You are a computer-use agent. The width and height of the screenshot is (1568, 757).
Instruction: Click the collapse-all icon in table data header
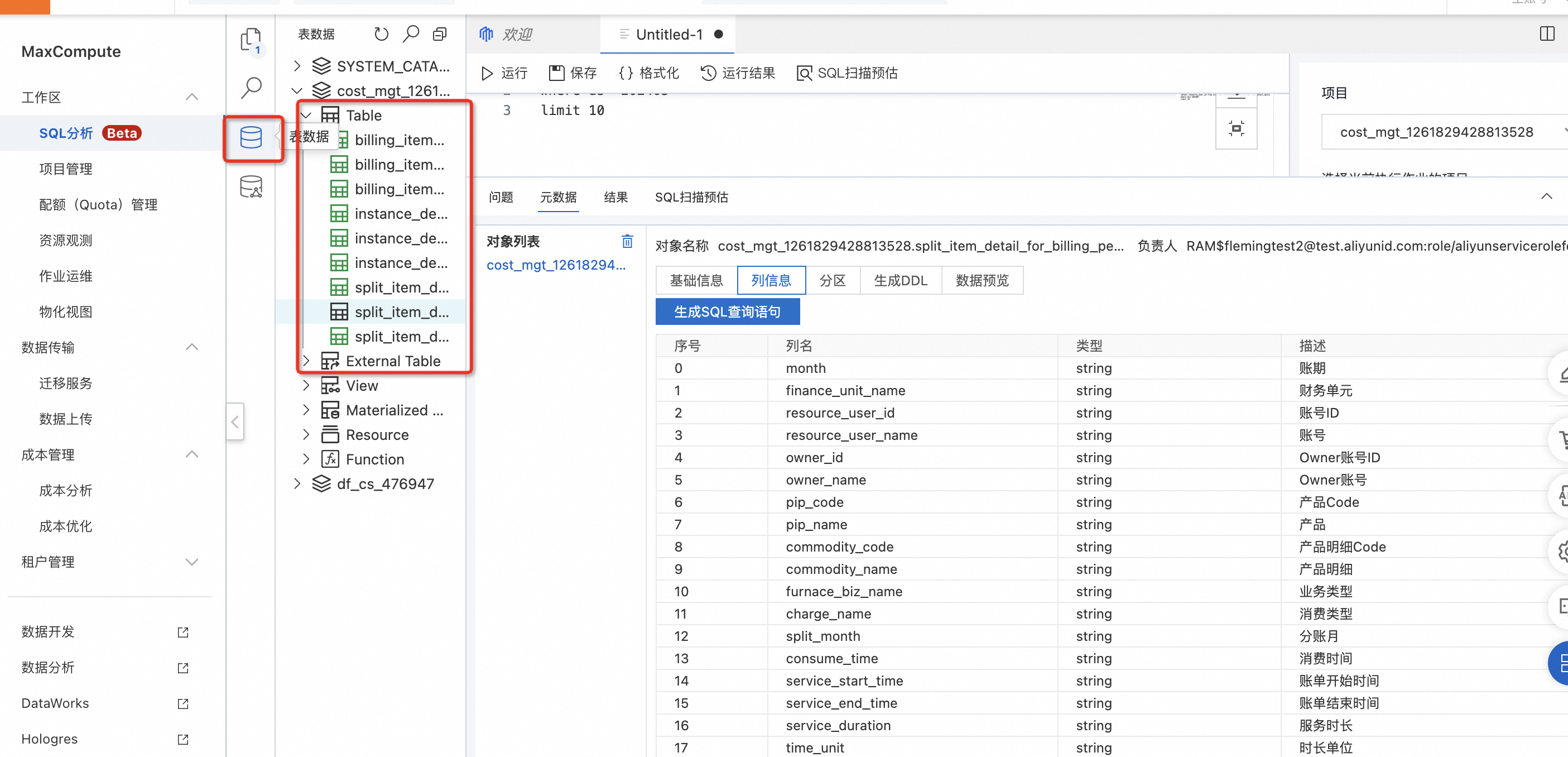point(440,34)
